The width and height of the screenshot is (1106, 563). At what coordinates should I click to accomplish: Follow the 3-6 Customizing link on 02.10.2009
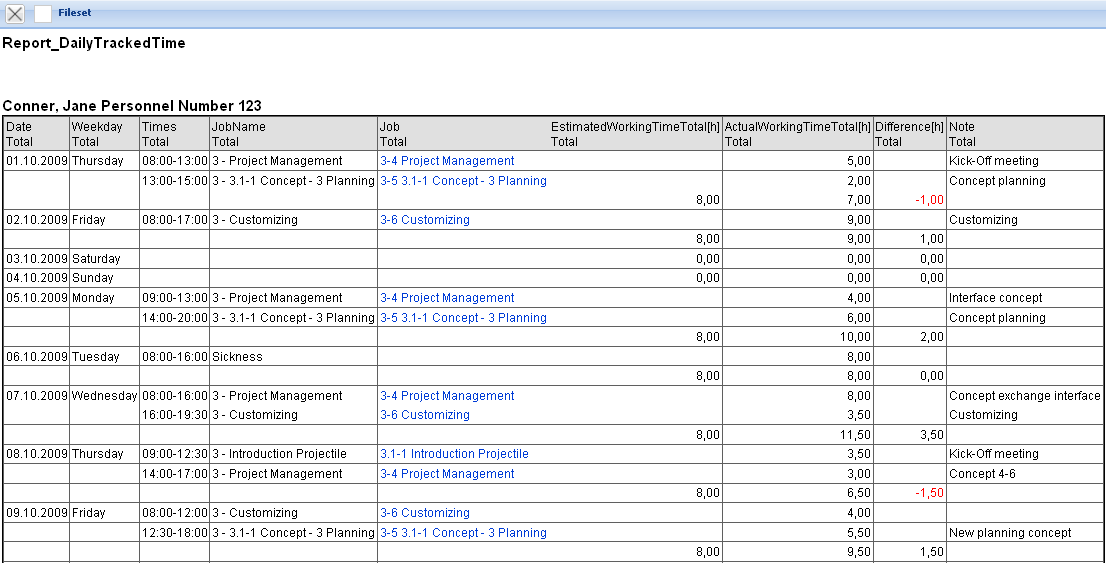(x=424, y=220)
